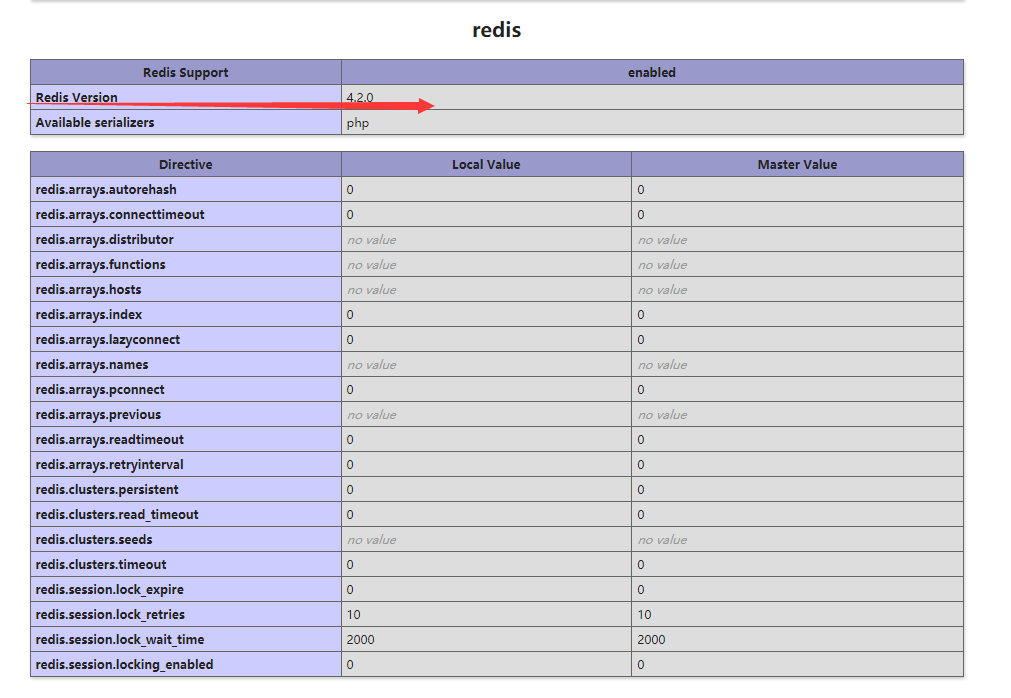
Task: Click master value of redis.session.lock_expire
Action: pyautogui.click(x=641, y=590)
